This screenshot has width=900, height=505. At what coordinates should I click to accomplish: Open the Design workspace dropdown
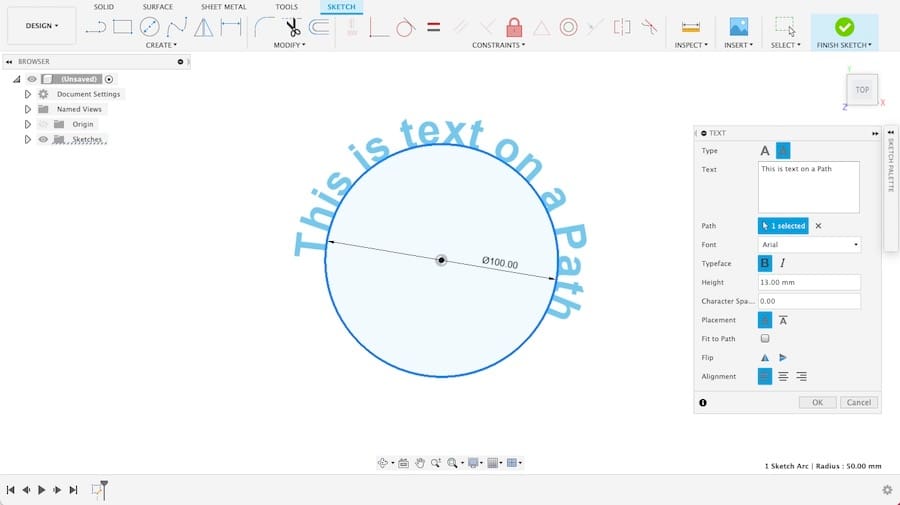(x=41, y=26)
